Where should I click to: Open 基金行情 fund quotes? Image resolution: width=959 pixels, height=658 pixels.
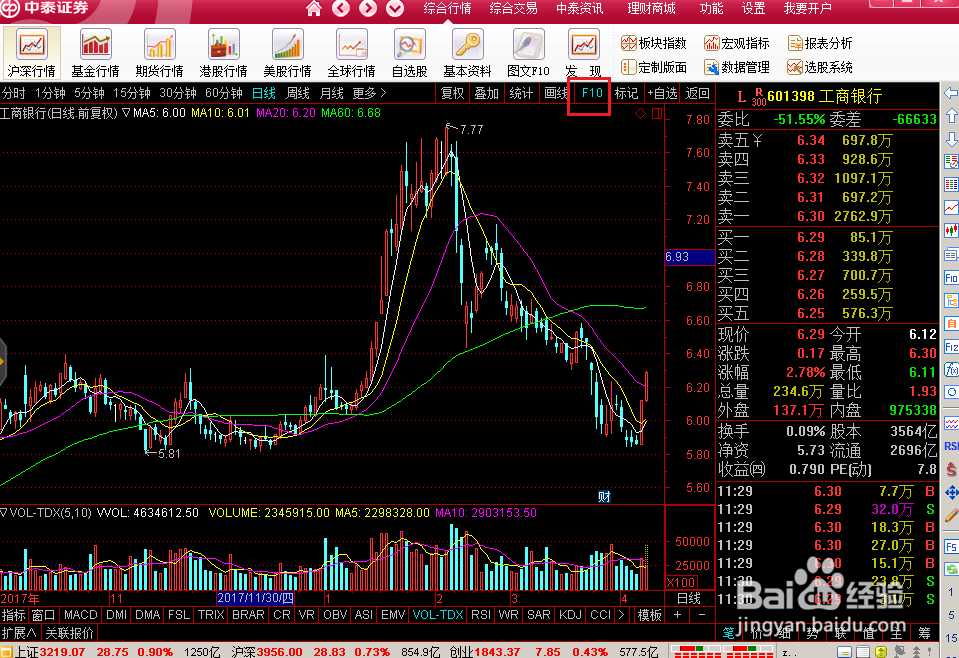pyautogui.click(x=95, y=53)
